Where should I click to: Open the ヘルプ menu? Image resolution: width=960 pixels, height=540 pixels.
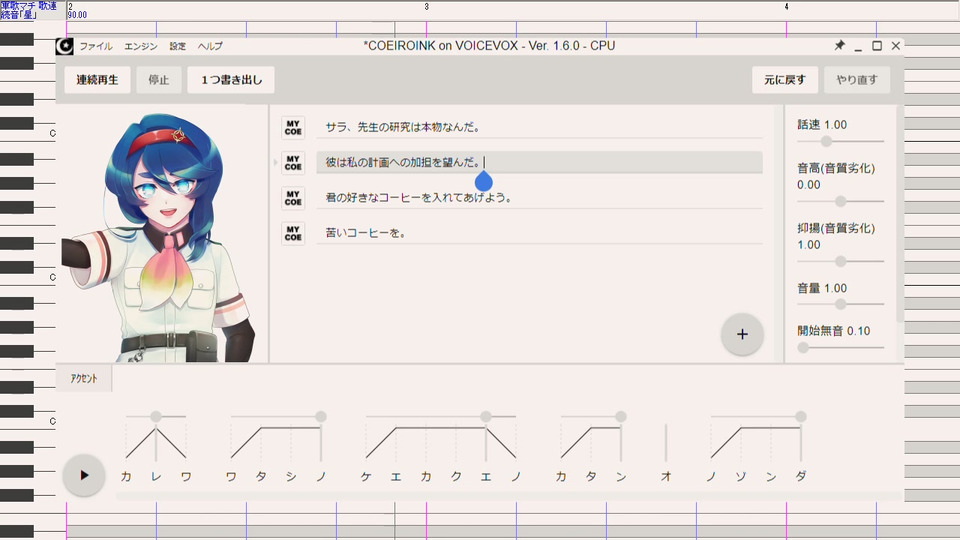click(210, 46)
